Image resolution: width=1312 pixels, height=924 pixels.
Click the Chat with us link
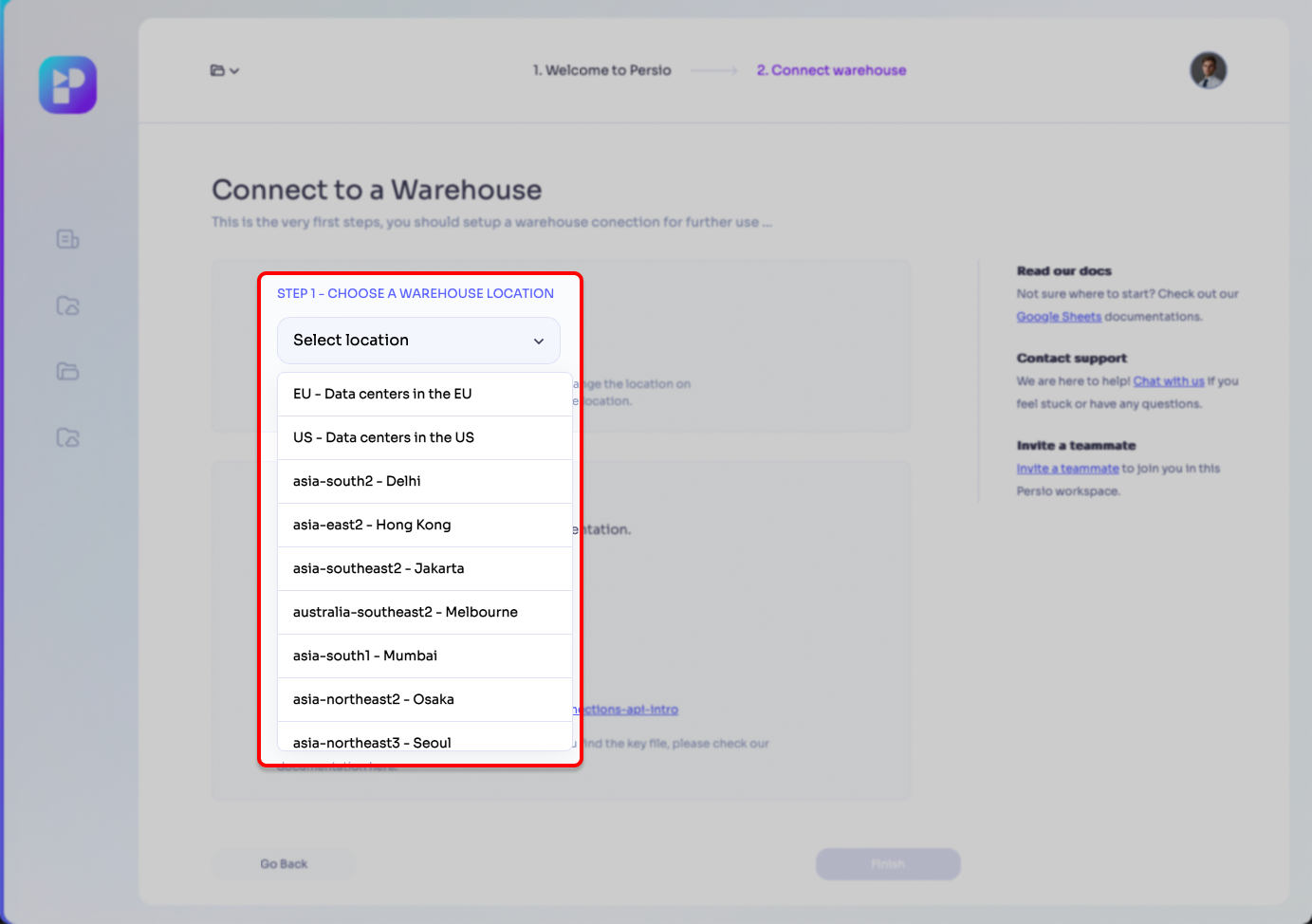point(1168,380)
